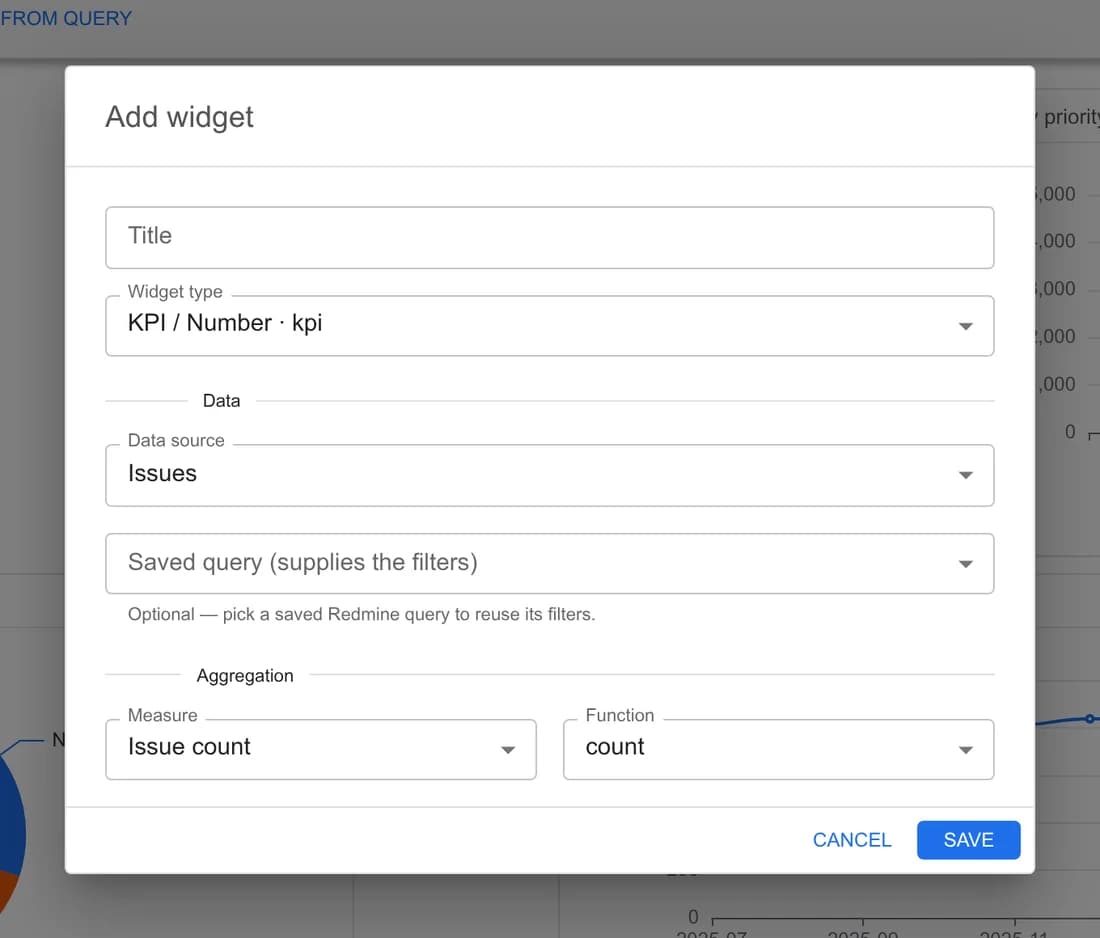
Task: Click the Title input field
Action: click(x=549, y=237)
